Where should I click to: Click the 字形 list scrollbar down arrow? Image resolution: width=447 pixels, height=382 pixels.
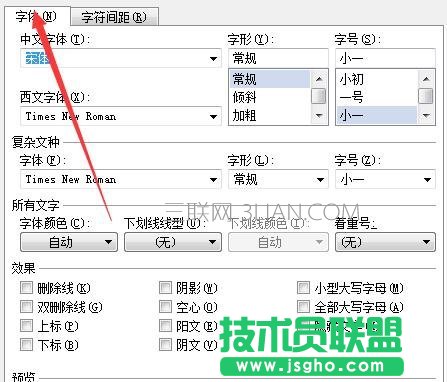(319, 116)
